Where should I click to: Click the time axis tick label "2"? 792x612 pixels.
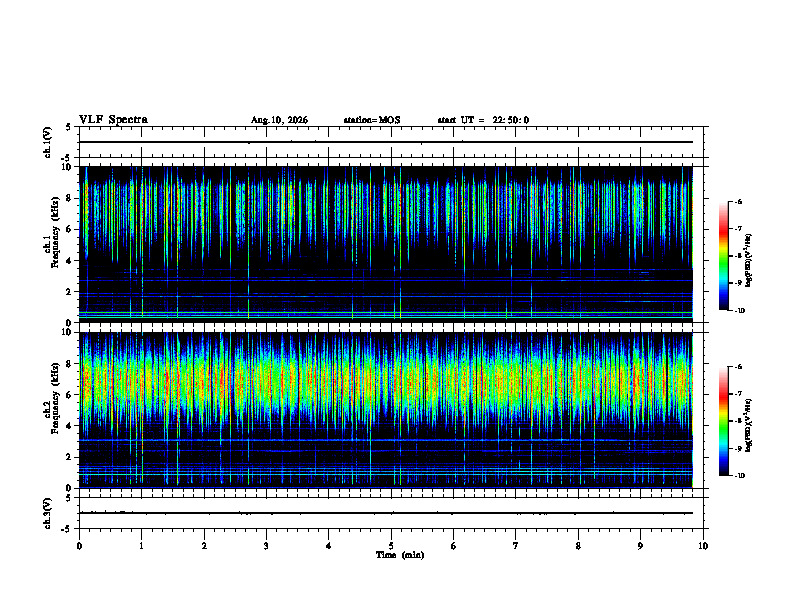[204, 546]
